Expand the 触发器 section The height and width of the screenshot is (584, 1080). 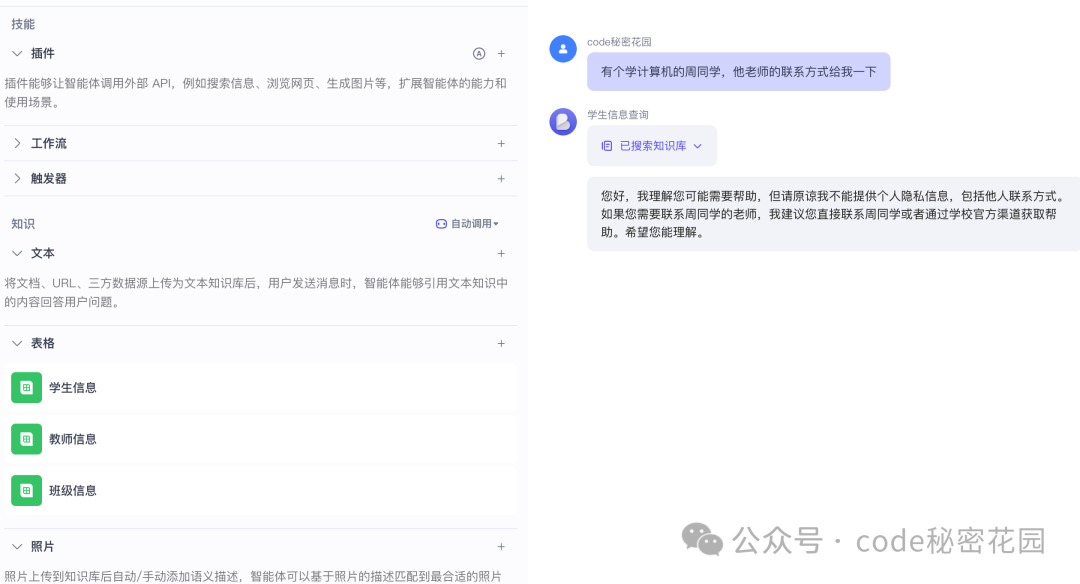coord(17,178)
